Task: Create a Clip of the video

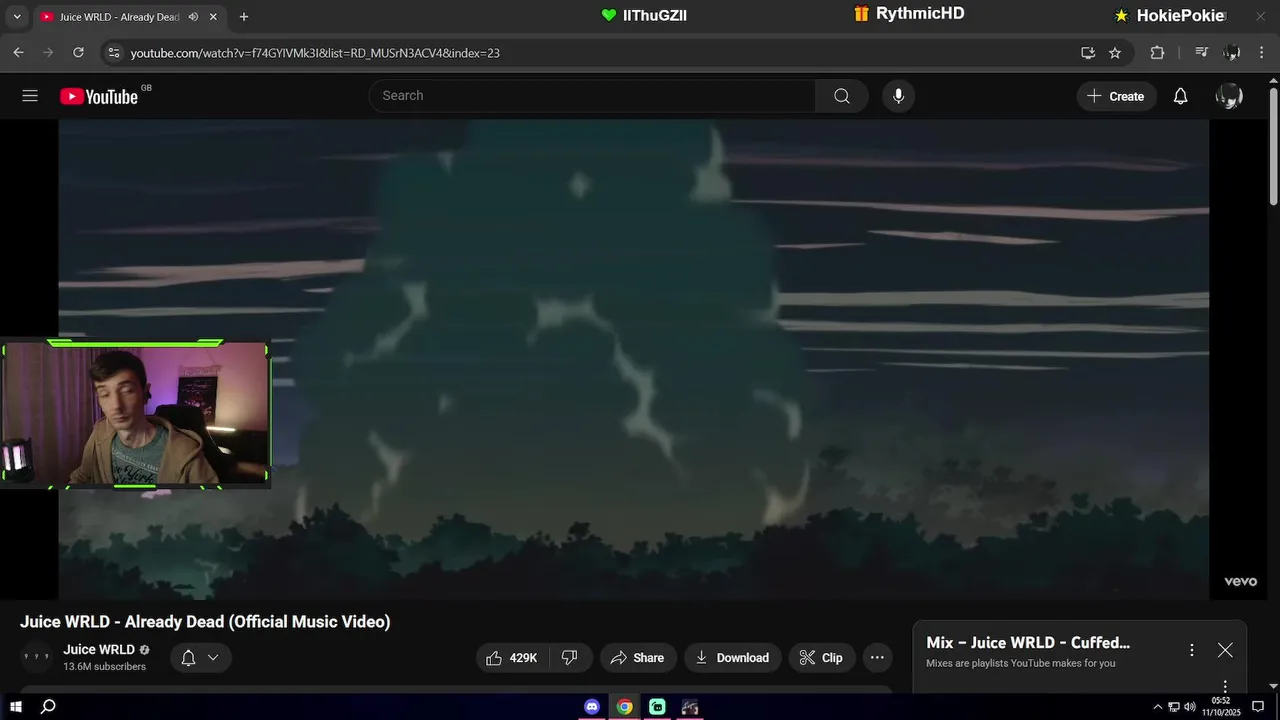Action: 821,657
